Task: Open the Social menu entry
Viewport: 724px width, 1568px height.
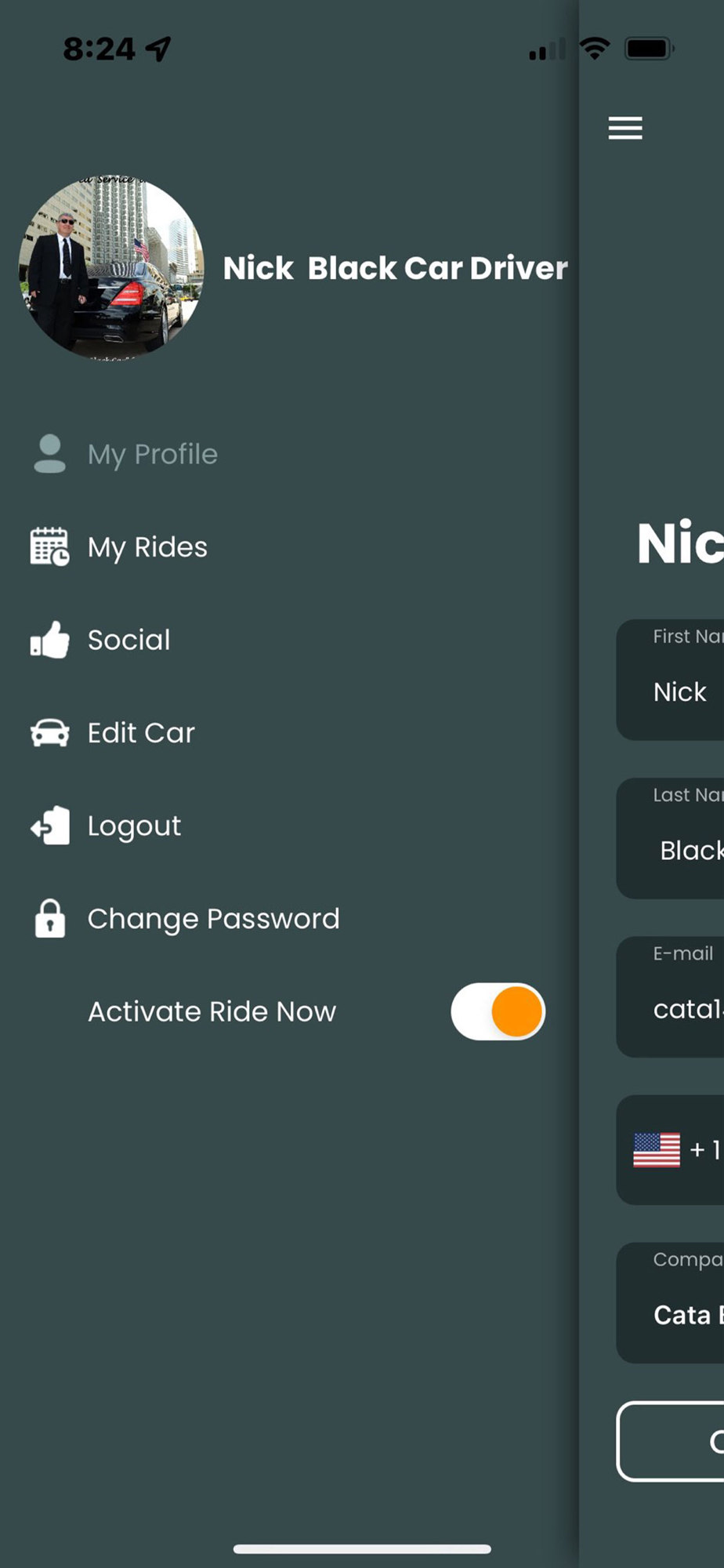Action: pos(129,640)
